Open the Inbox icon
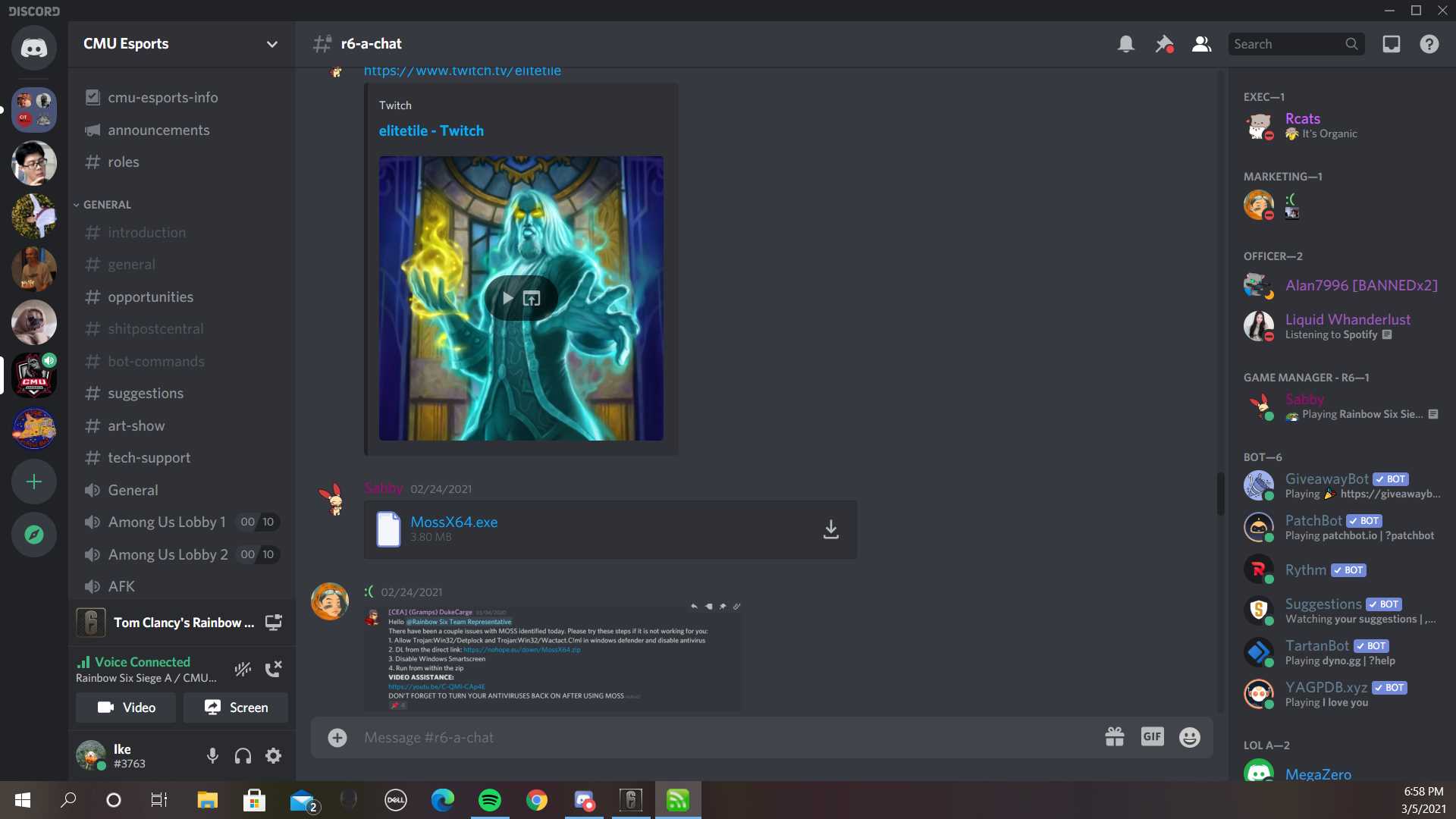1456x819 pixels. [x=1391, y=44]
